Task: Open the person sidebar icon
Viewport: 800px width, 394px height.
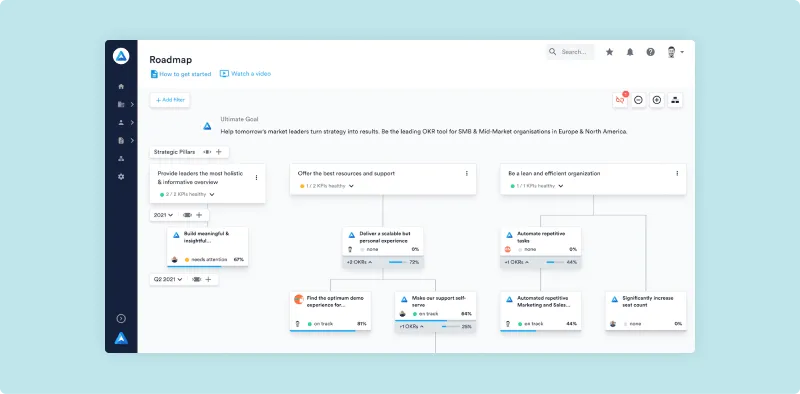Action: [121, 122]
